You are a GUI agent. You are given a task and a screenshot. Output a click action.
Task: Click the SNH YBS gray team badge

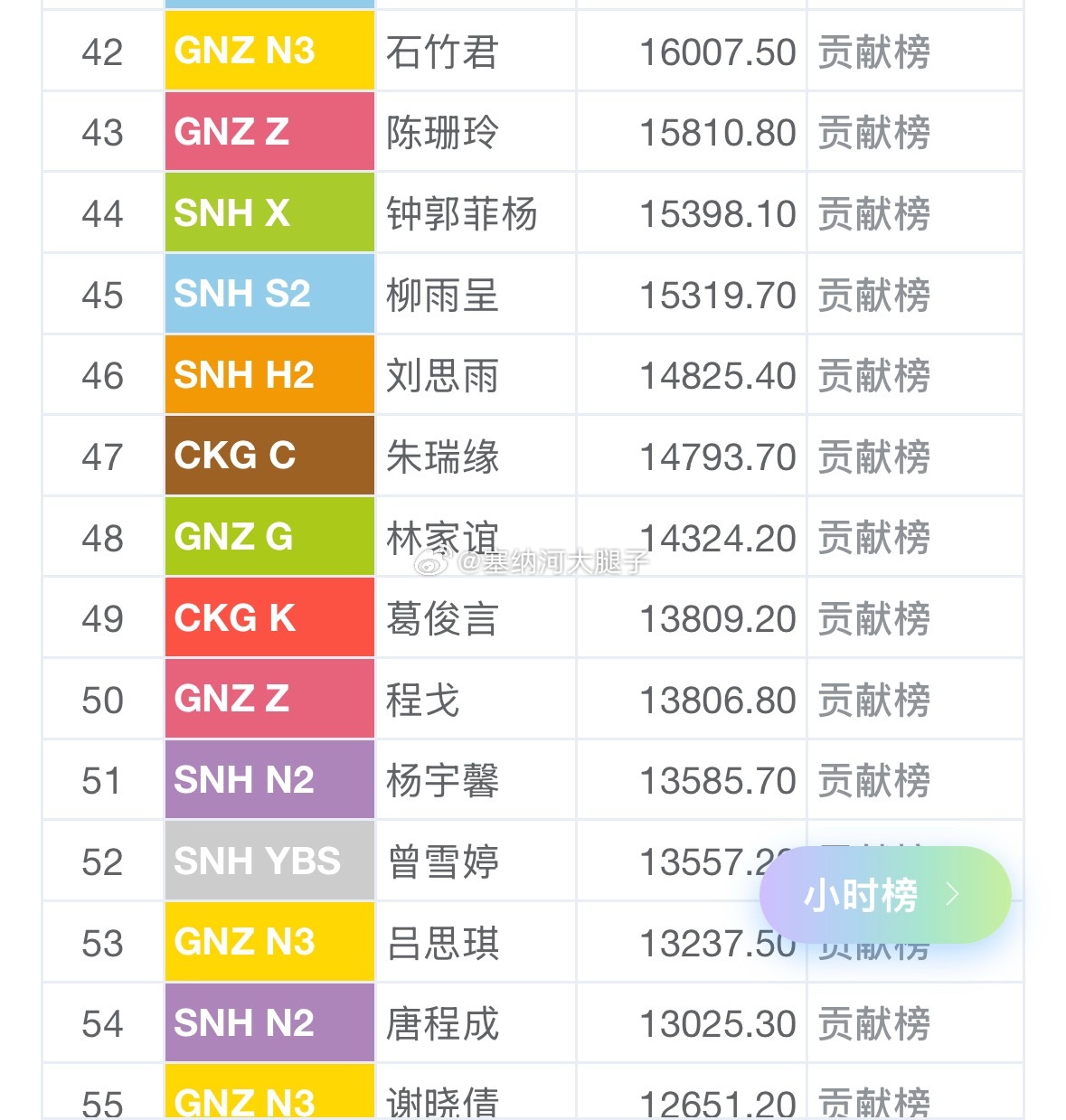point(269,861)
